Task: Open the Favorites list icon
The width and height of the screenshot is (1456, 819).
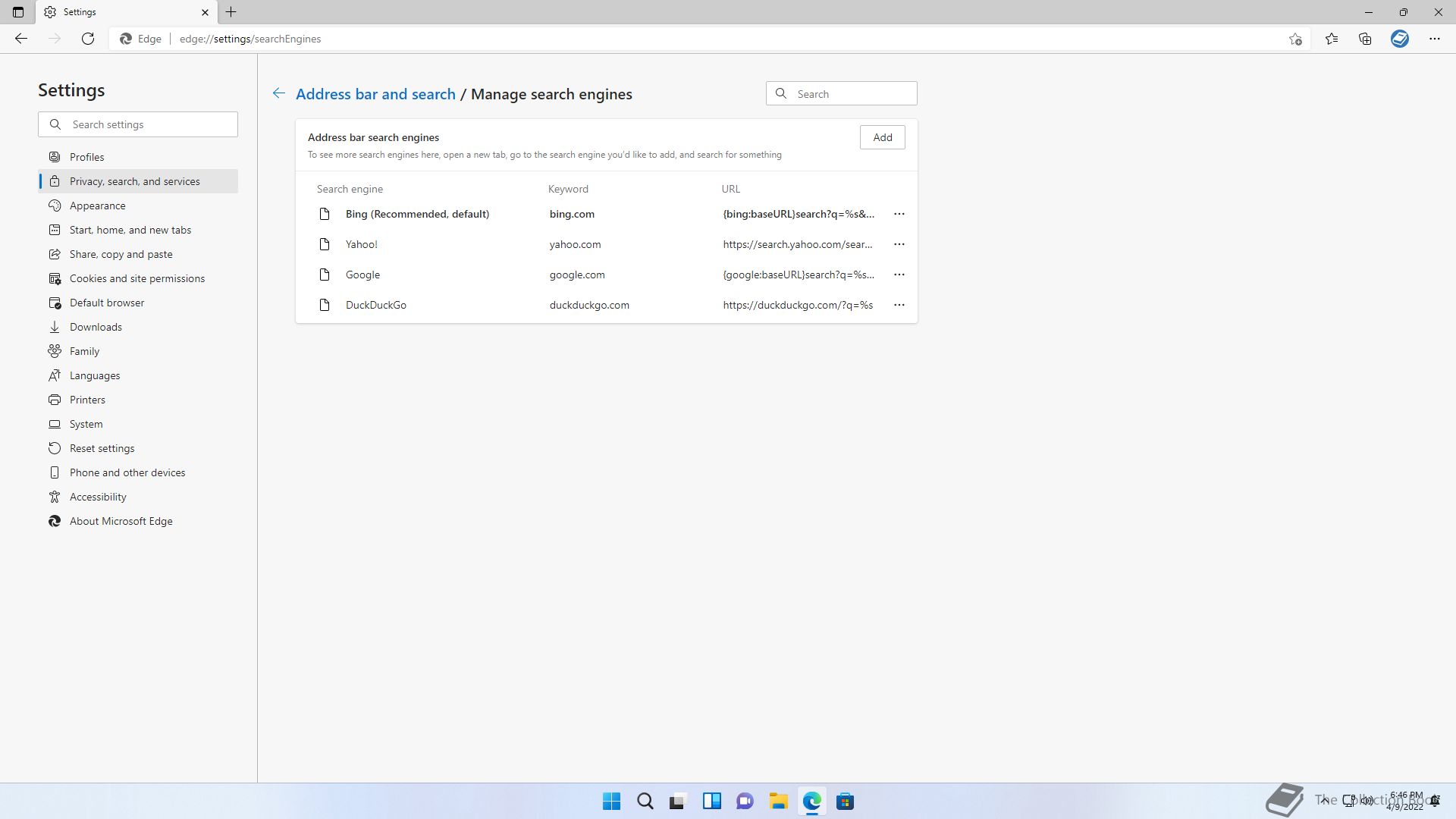Action: 1332,39
